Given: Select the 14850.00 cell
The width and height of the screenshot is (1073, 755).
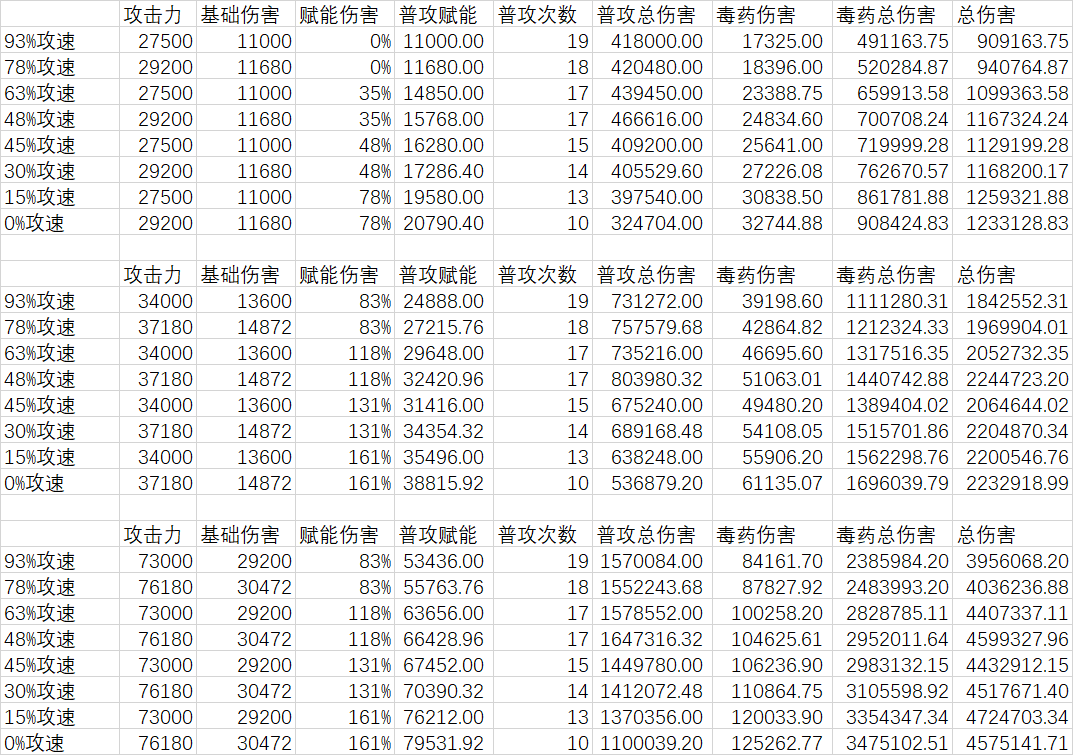Looking at the screenshot, I should pos(443,93).
